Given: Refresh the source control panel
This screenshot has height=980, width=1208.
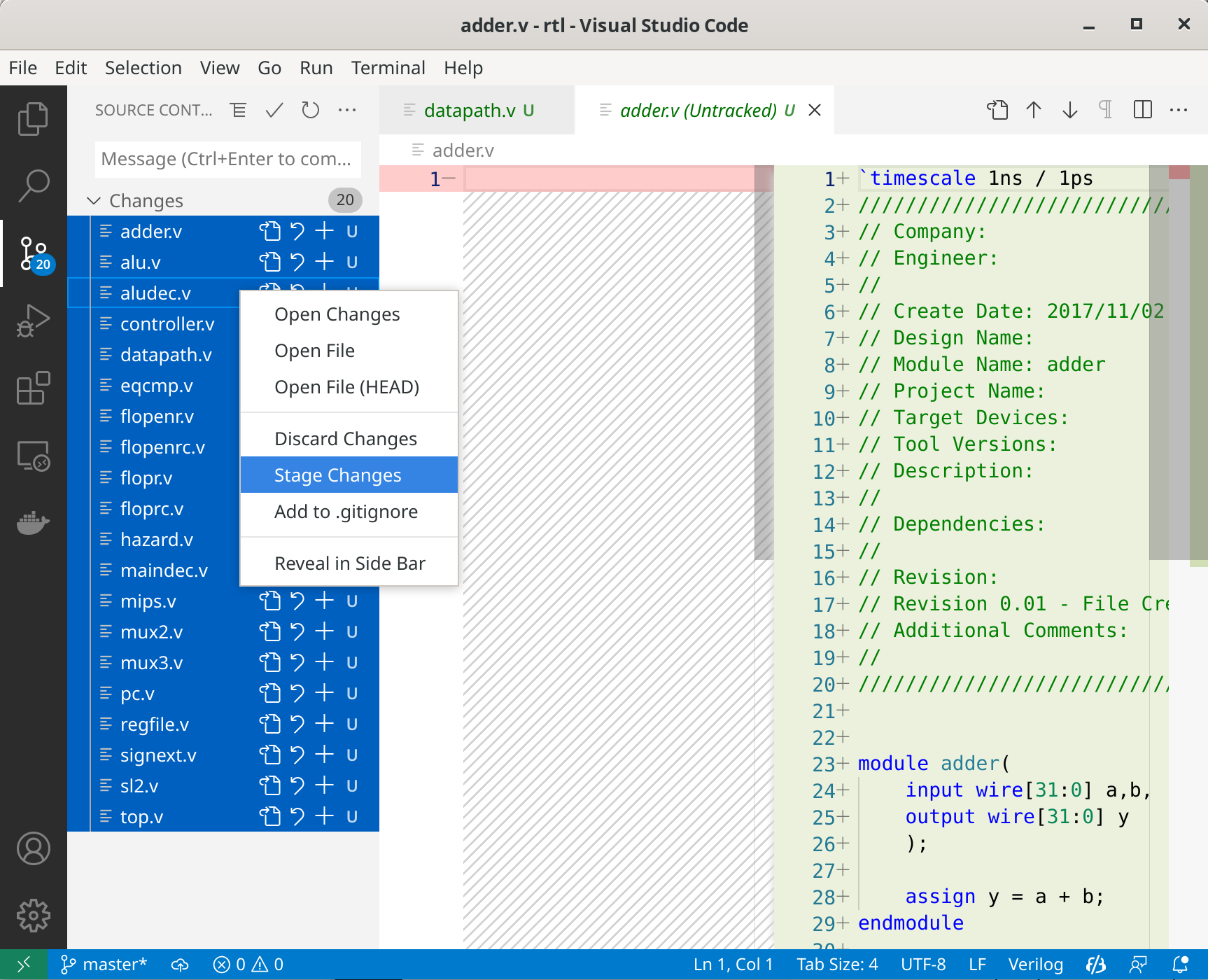Looking at the screenshot, I should (x=310, y=110).
